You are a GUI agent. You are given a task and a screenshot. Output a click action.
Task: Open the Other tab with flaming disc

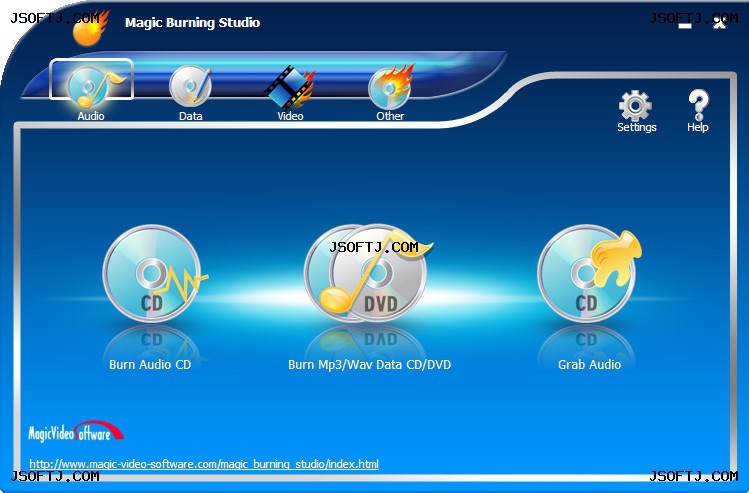click(390, 92)
